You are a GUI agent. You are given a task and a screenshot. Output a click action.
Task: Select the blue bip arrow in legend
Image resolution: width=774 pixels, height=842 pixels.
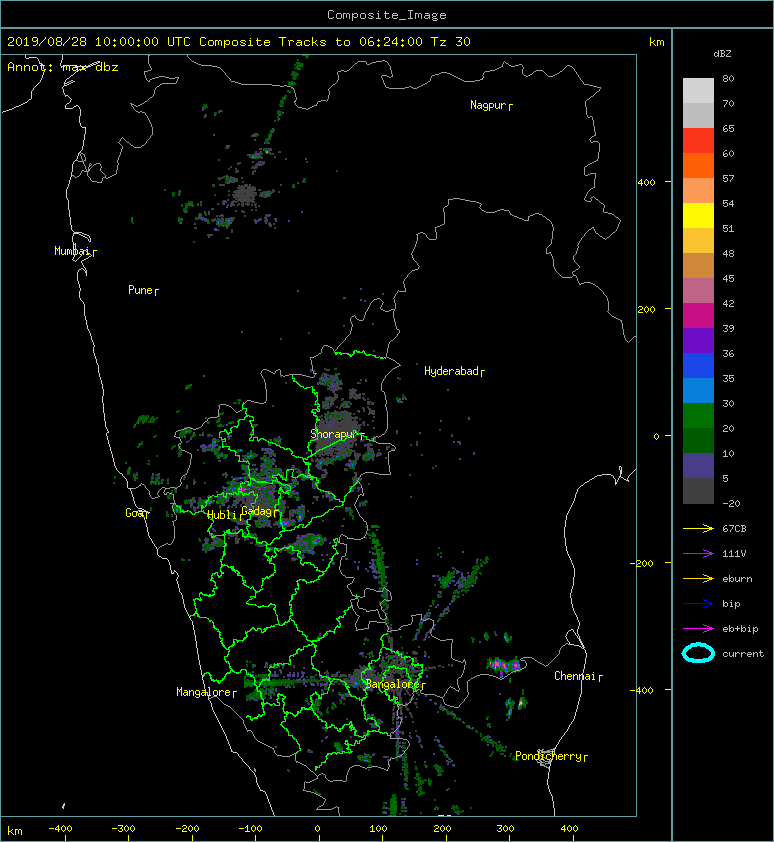698,604
